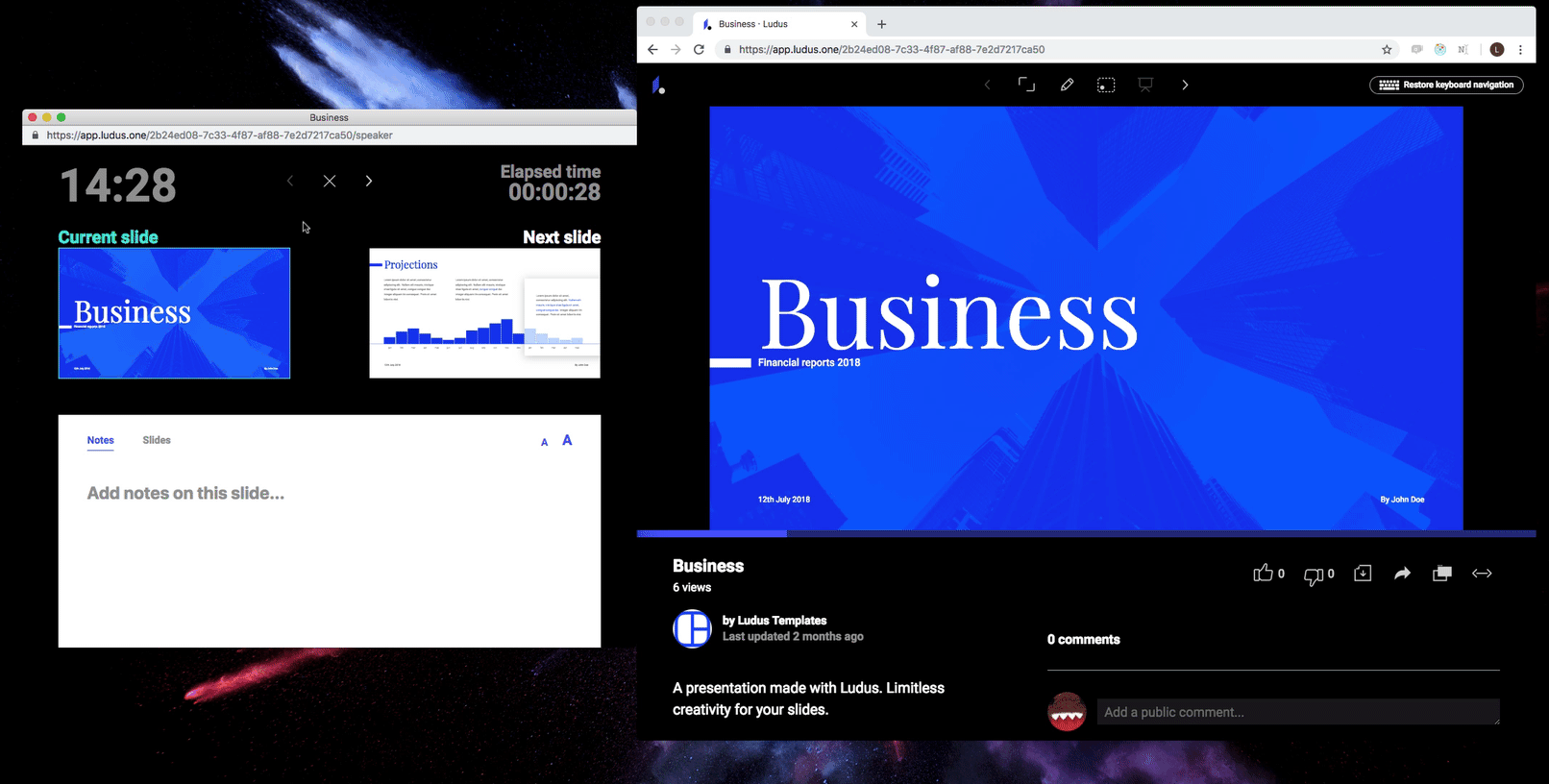Open speaker view with the presenter icon
1549x784 pixels.
(1145, 85)
